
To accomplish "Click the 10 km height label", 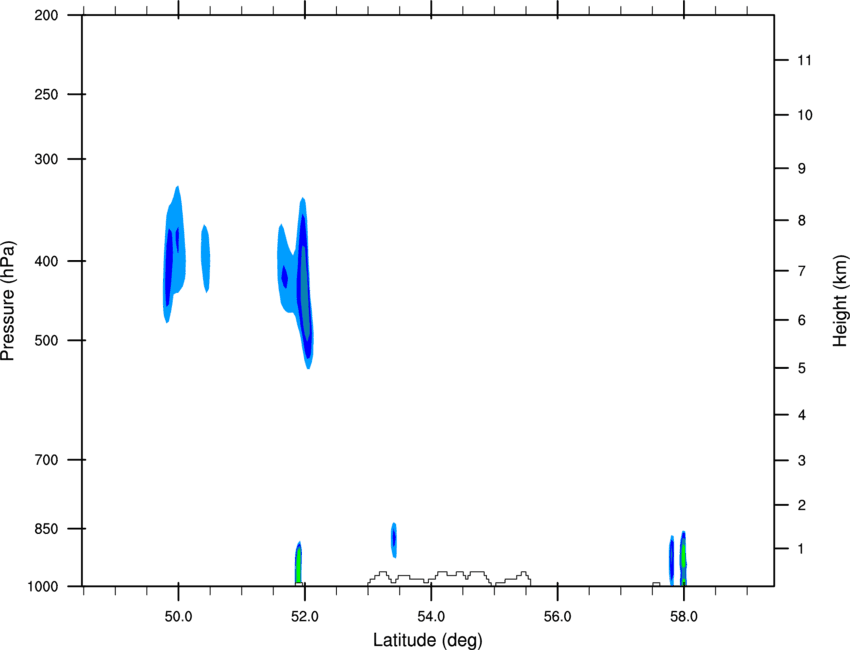I will (805, 115).
